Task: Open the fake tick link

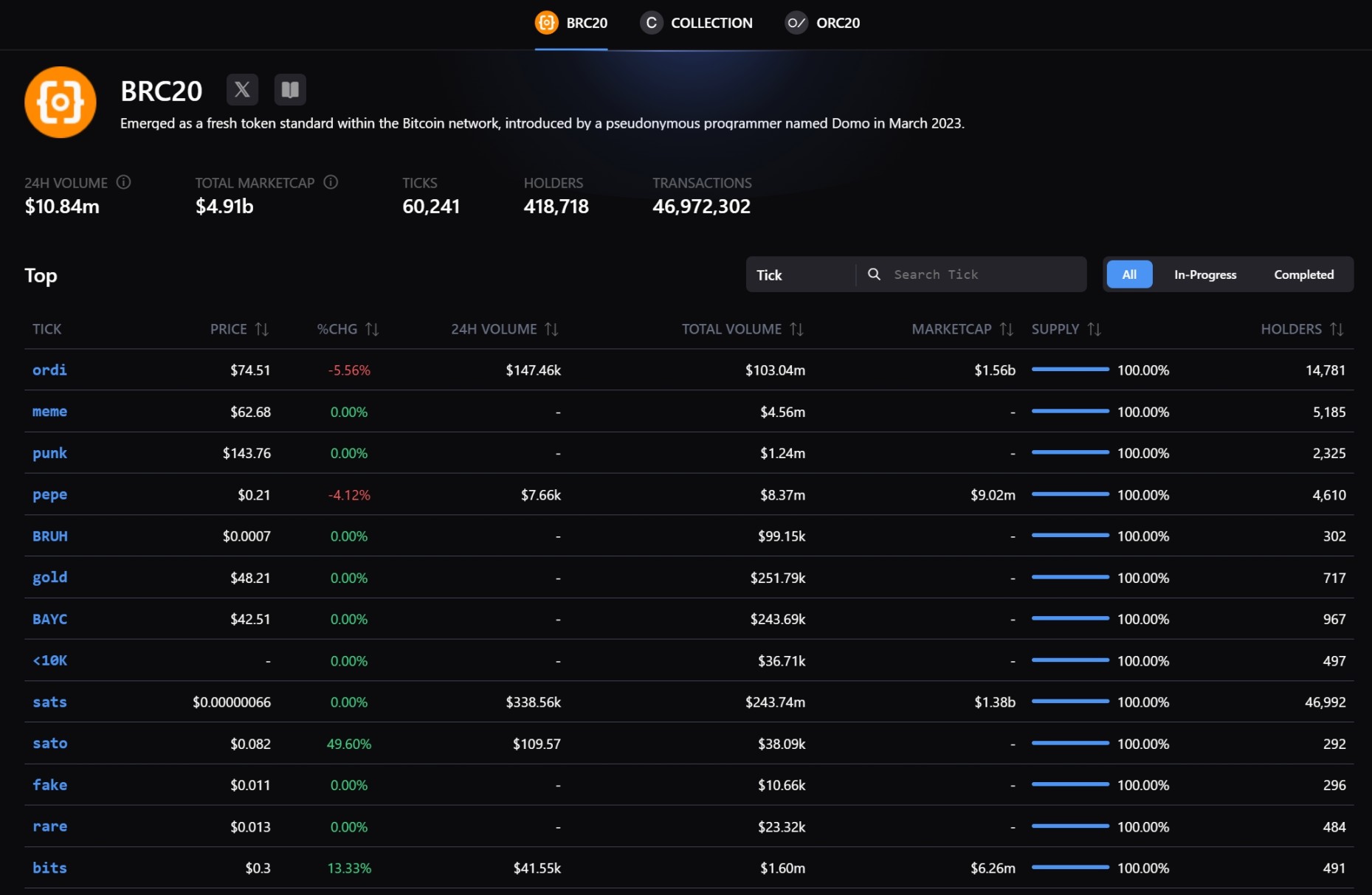Action: point(49,785)
